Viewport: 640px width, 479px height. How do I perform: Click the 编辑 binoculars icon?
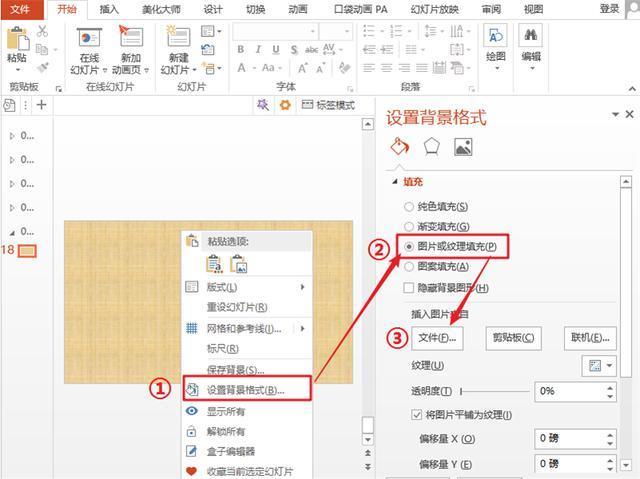point(531,36)
